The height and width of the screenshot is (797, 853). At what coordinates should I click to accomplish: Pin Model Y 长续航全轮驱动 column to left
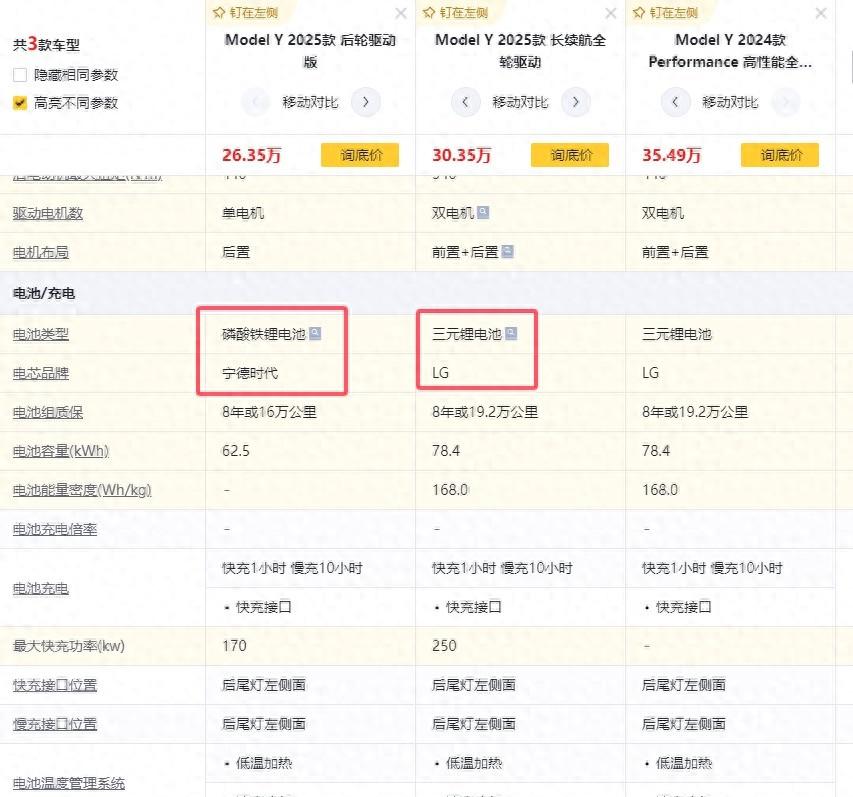point(455,13)
